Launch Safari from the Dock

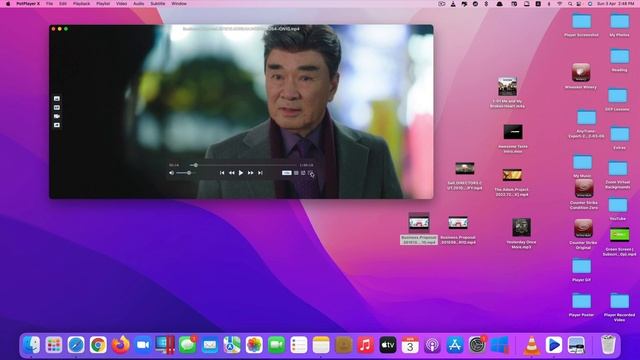pyautogui.click(x=76, y=345)
